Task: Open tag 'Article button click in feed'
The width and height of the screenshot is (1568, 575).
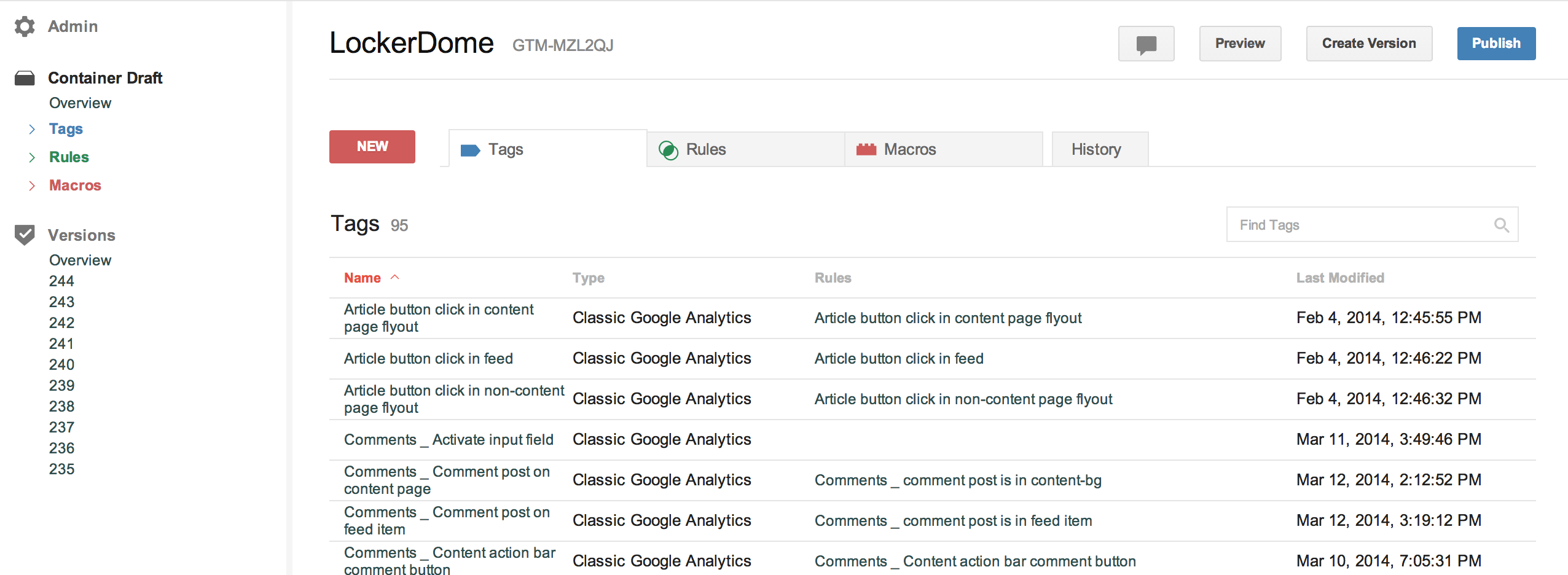Action: tap(428, 359)
